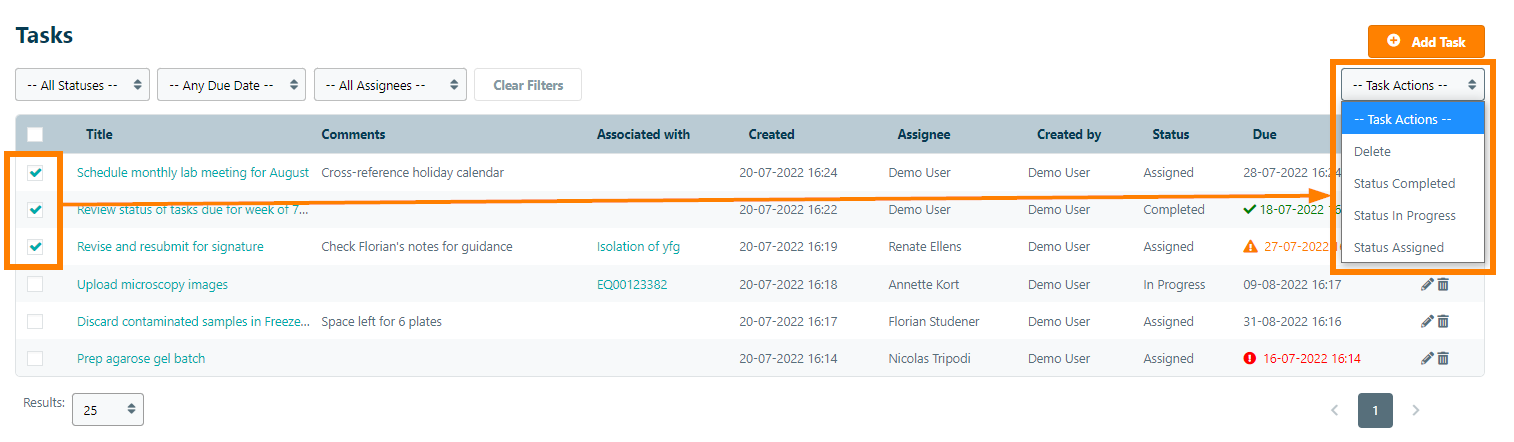Image resolution: width=1514 pixels, height=442 pixels.
Task: Open the Isolation of yfg associated link
Action: click(x=638, y=246)
